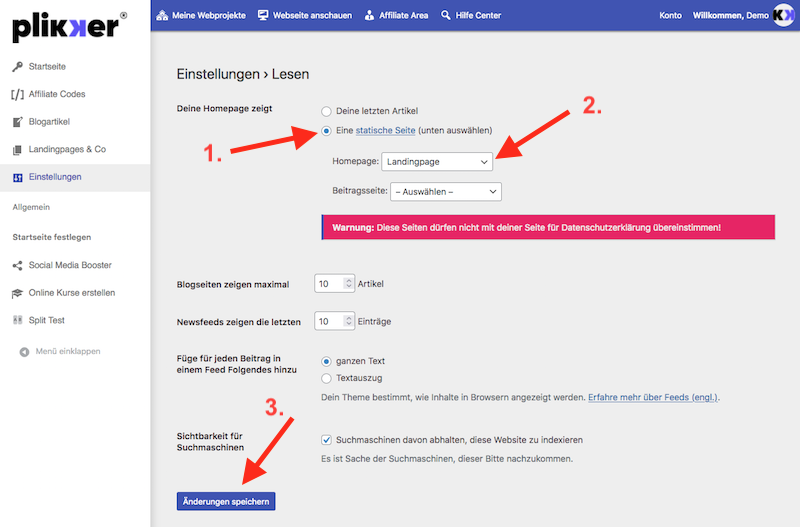Collapse the menu via 'Menü einklappen'

(x=60, y=351)
